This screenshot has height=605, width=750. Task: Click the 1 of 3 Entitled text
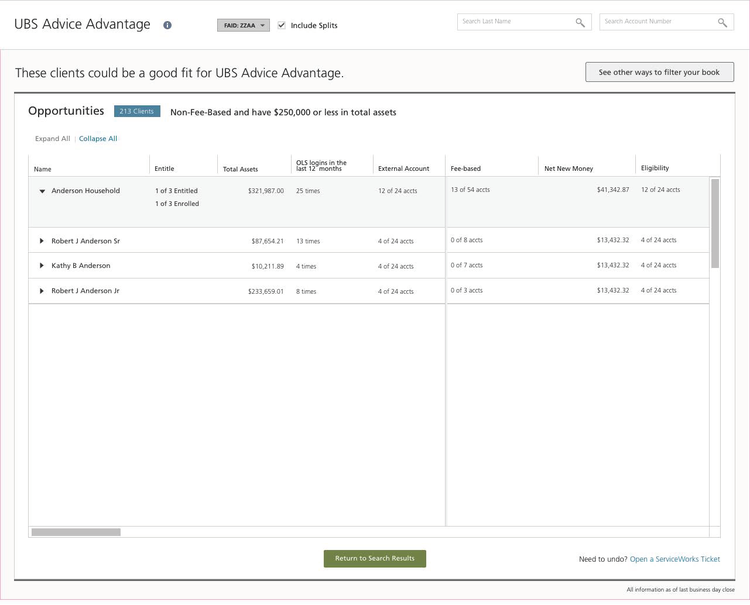point(176,191)
